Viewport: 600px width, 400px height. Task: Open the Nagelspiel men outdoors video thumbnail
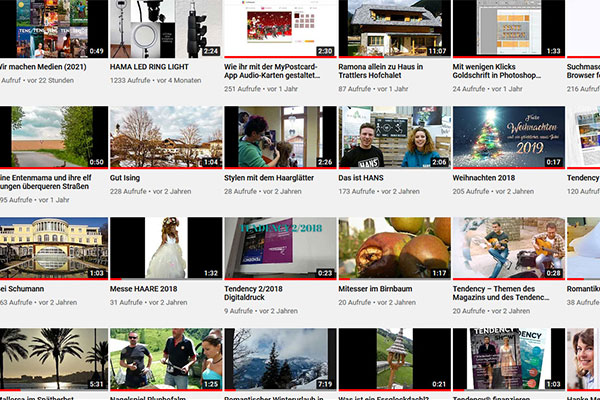click(166, 359)
